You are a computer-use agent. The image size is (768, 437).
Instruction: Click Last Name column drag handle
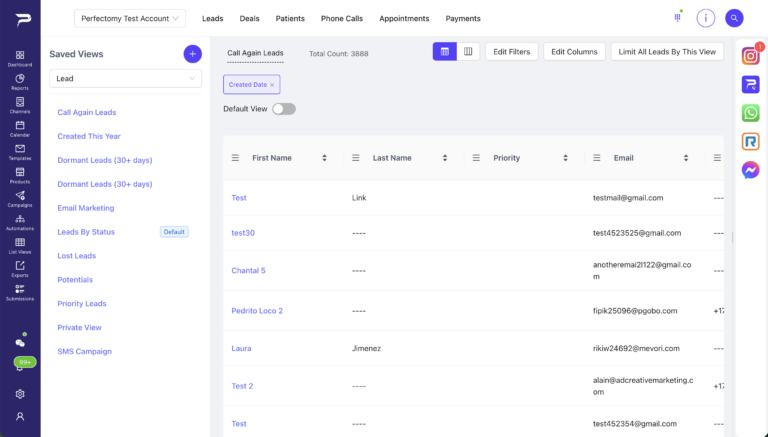coord(356,158)
